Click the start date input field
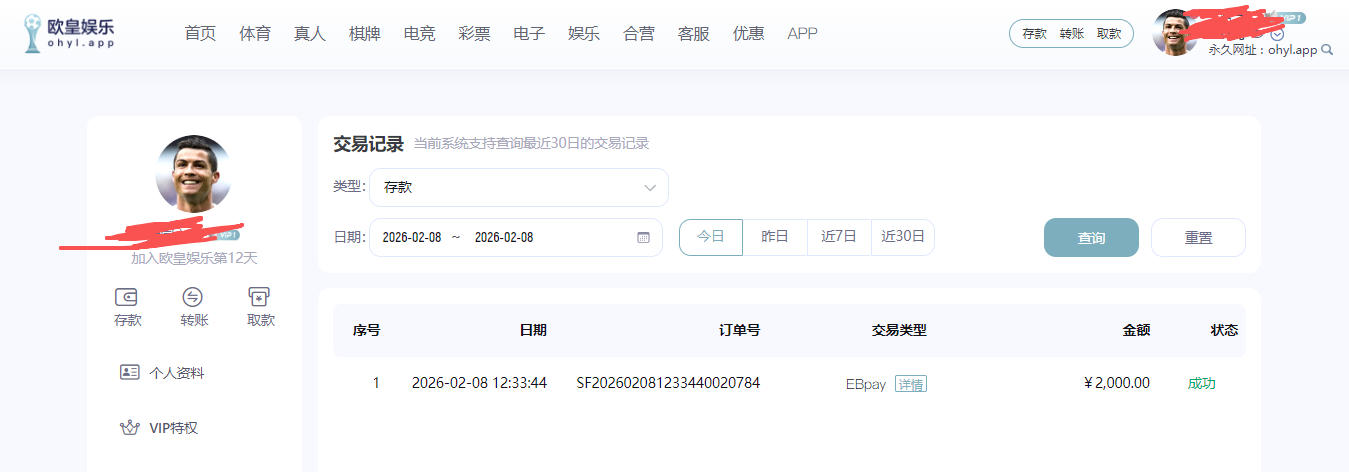 pyautogui.click(x=412, y=238)
